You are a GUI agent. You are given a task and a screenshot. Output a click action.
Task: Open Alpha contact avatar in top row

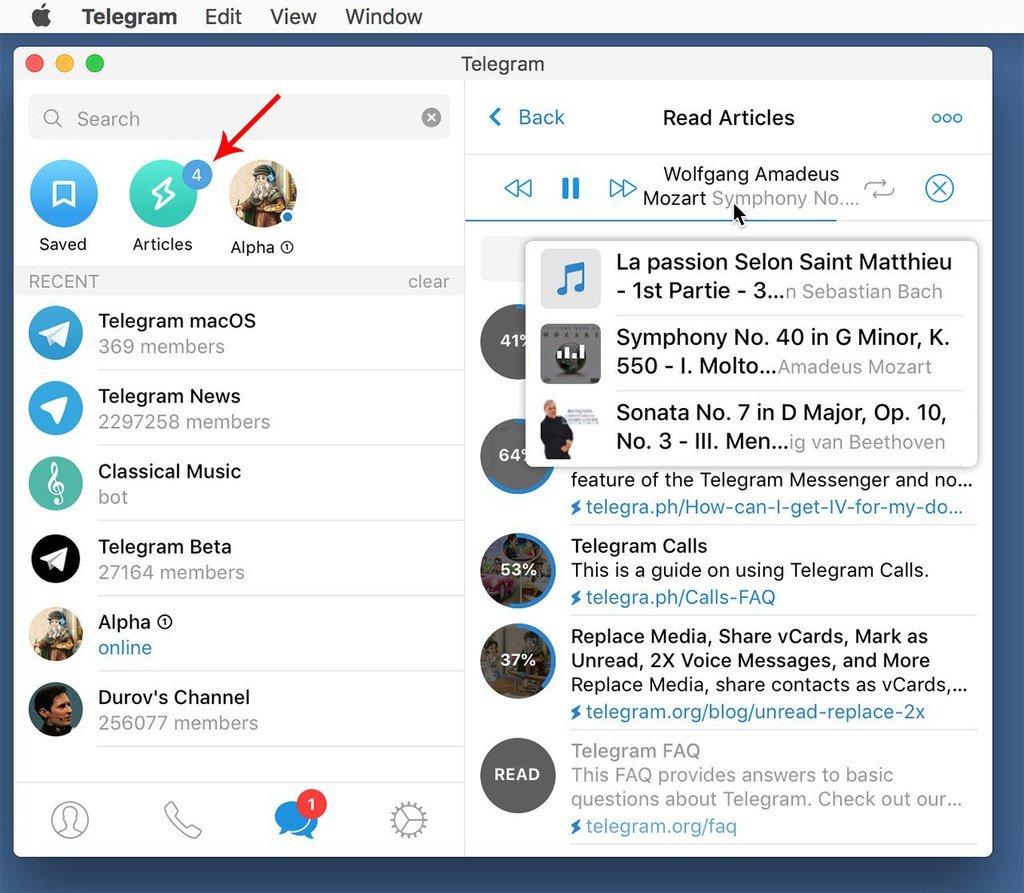[x=263, y=193]
